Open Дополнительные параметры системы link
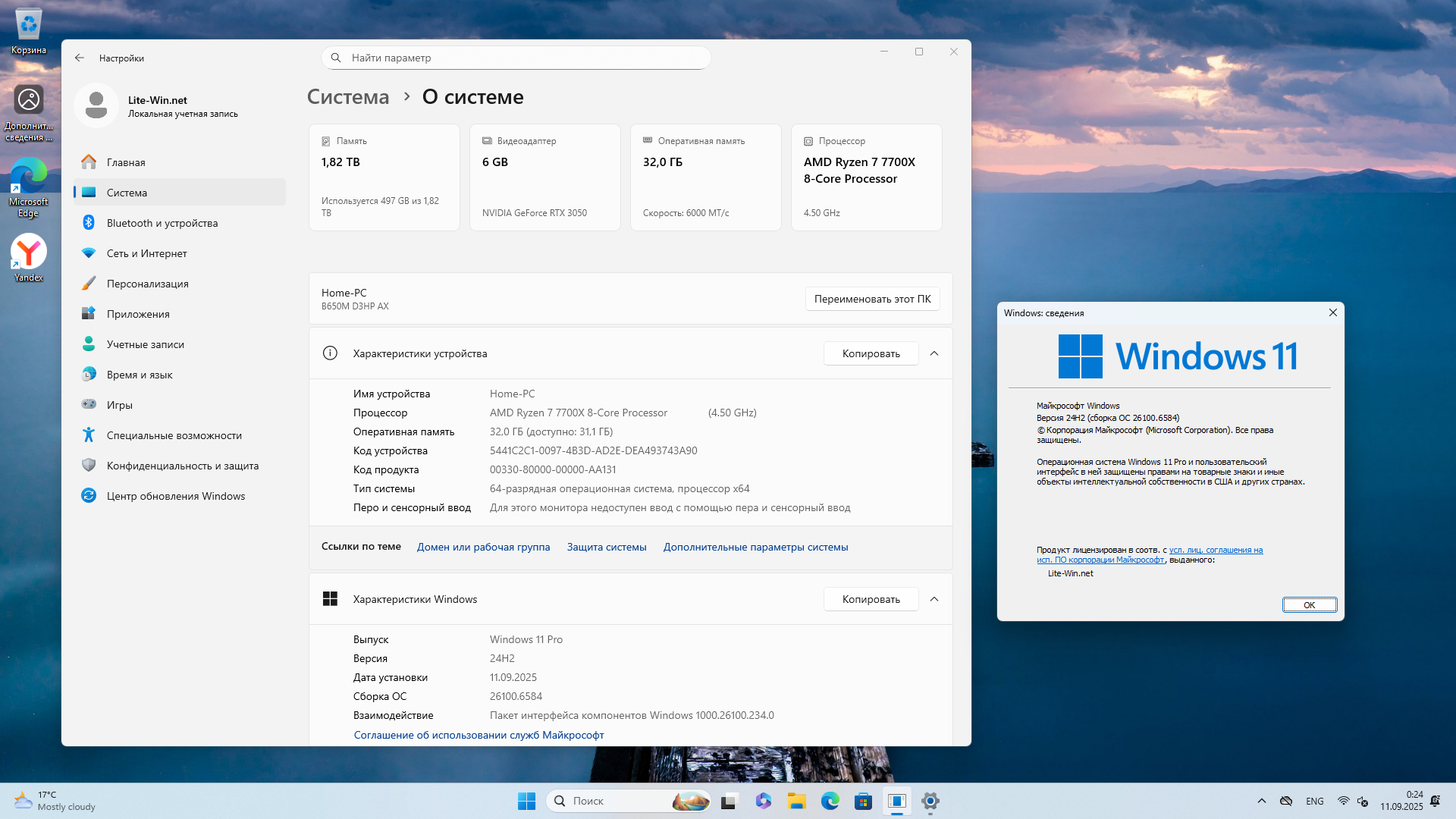The image size is (1456, 819). tap(755, 547)
